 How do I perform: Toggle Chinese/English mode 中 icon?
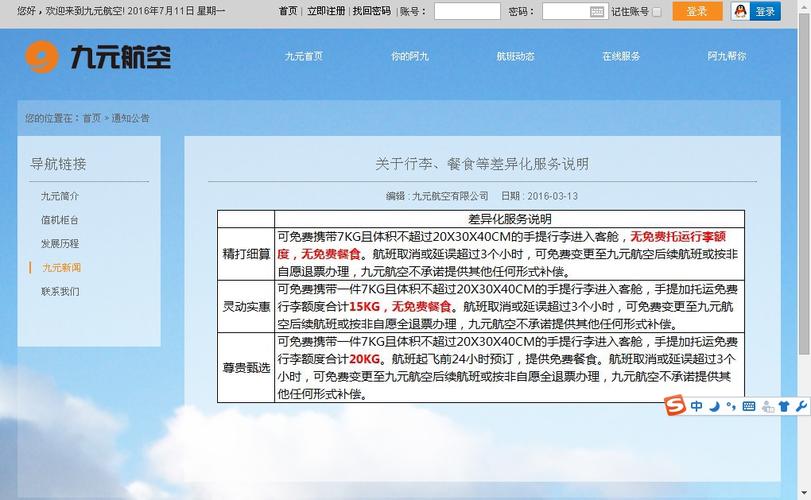click(696, 406)
